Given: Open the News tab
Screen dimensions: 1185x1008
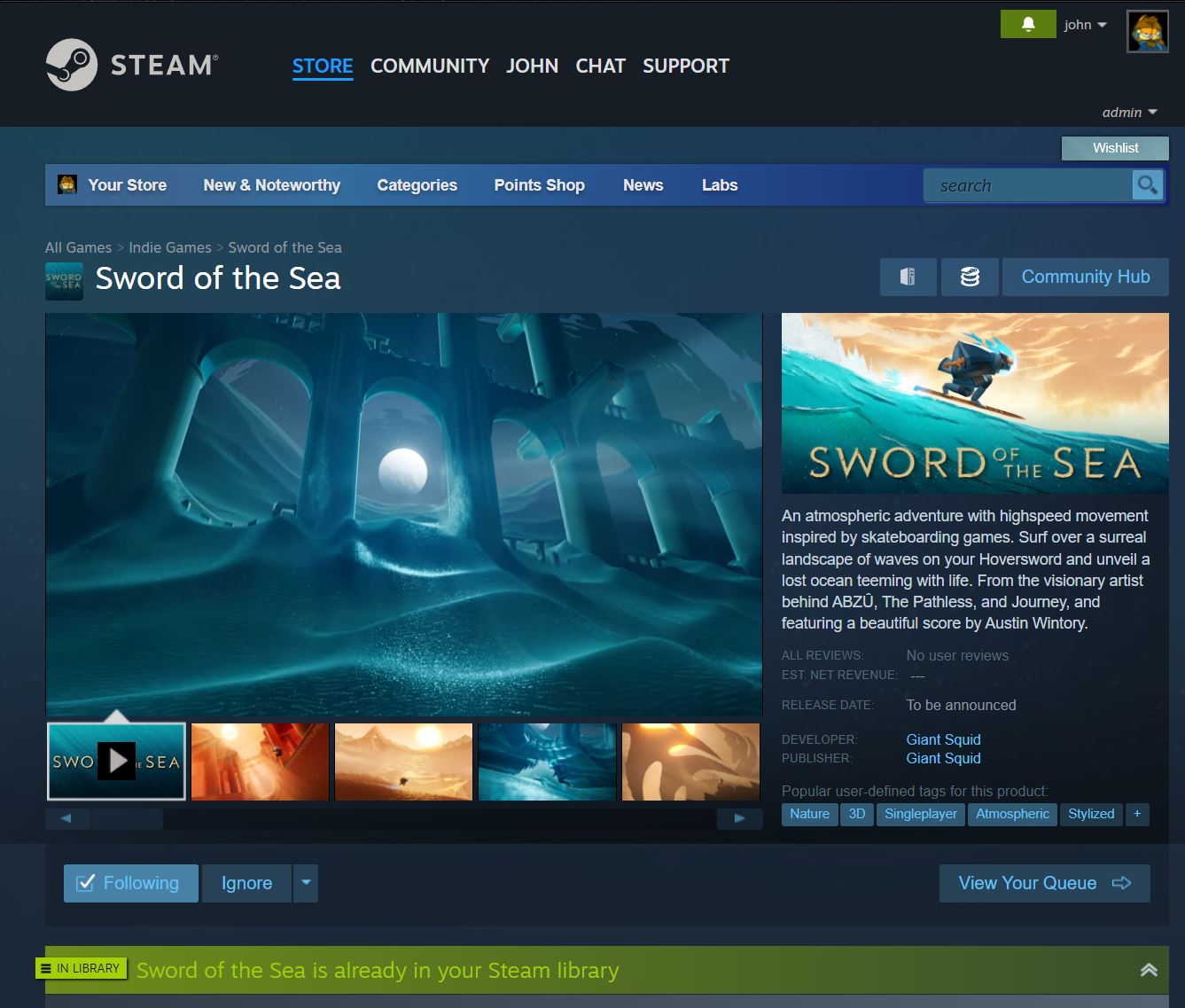Looking at the screenshot, I should click(643, 185).
